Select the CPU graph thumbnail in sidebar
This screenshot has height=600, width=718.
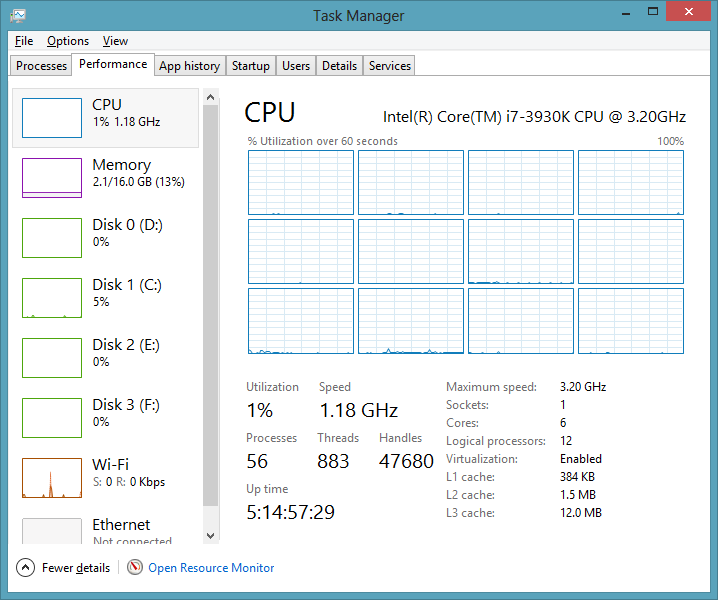(52, 118)
